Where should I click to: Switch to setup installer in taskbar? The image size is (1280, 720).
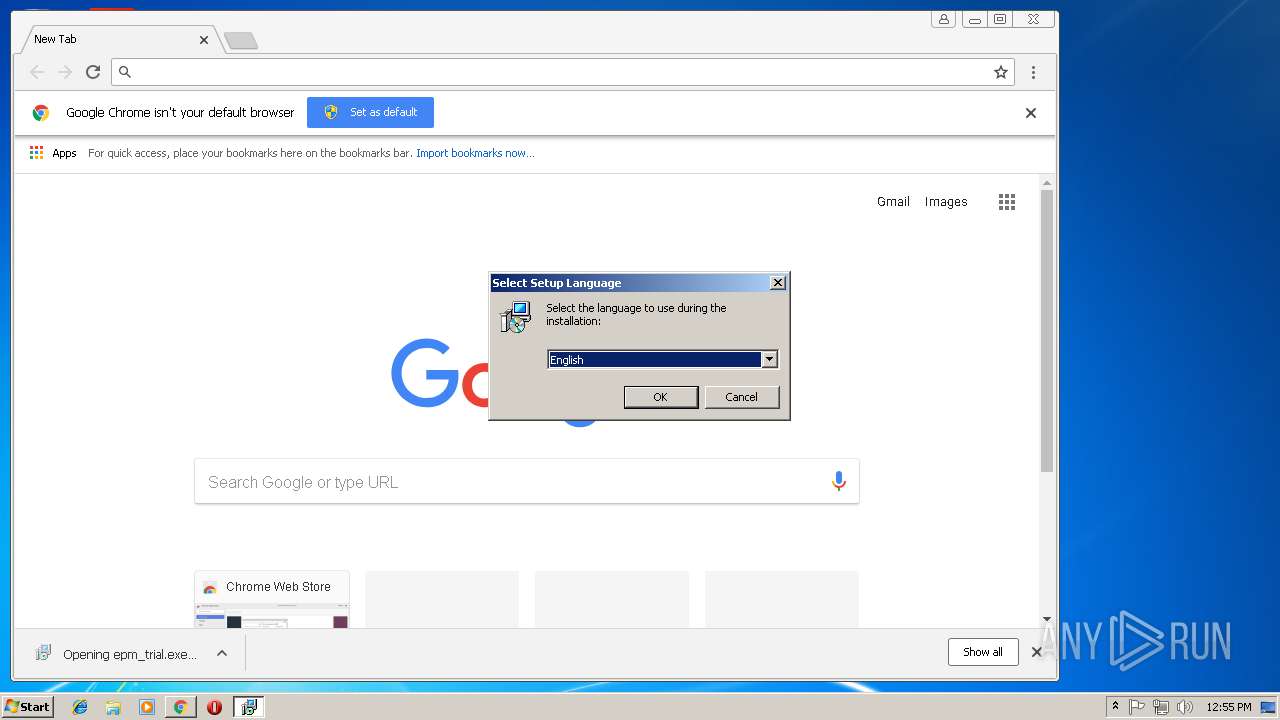(248, 707)
